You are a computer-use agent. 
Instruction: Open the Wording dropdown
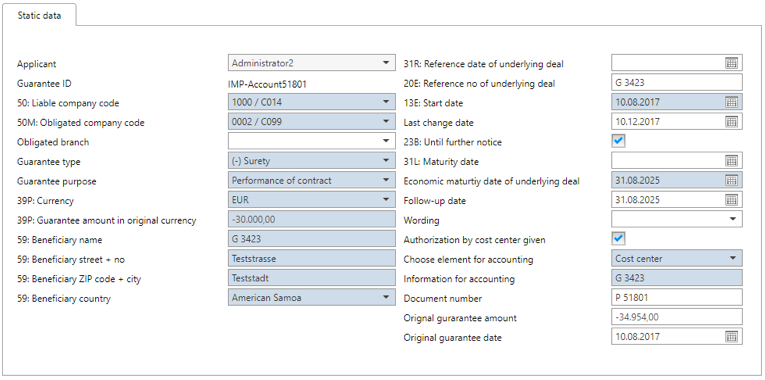677,219
